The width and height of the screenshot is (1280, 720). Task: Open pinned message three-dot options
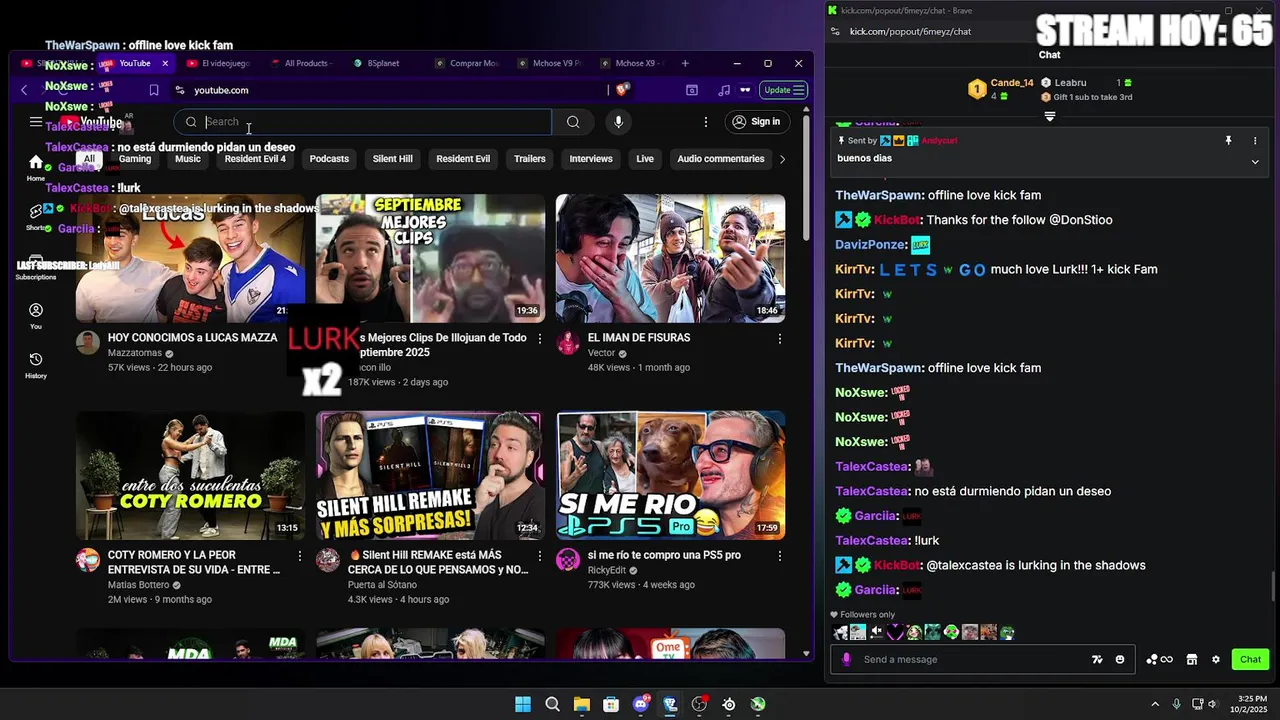[1255, 141]
